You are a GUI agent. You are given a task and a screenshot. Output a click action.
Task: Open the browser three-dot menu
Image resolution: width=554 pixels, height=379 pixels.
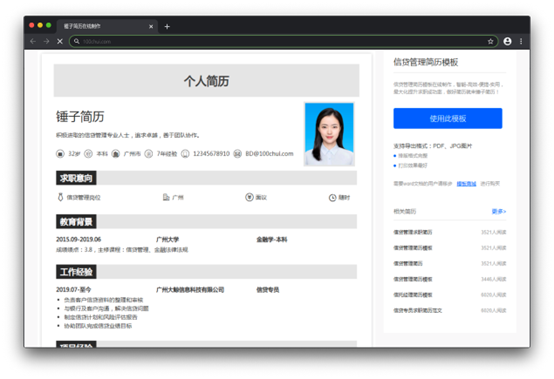point(521,41)
